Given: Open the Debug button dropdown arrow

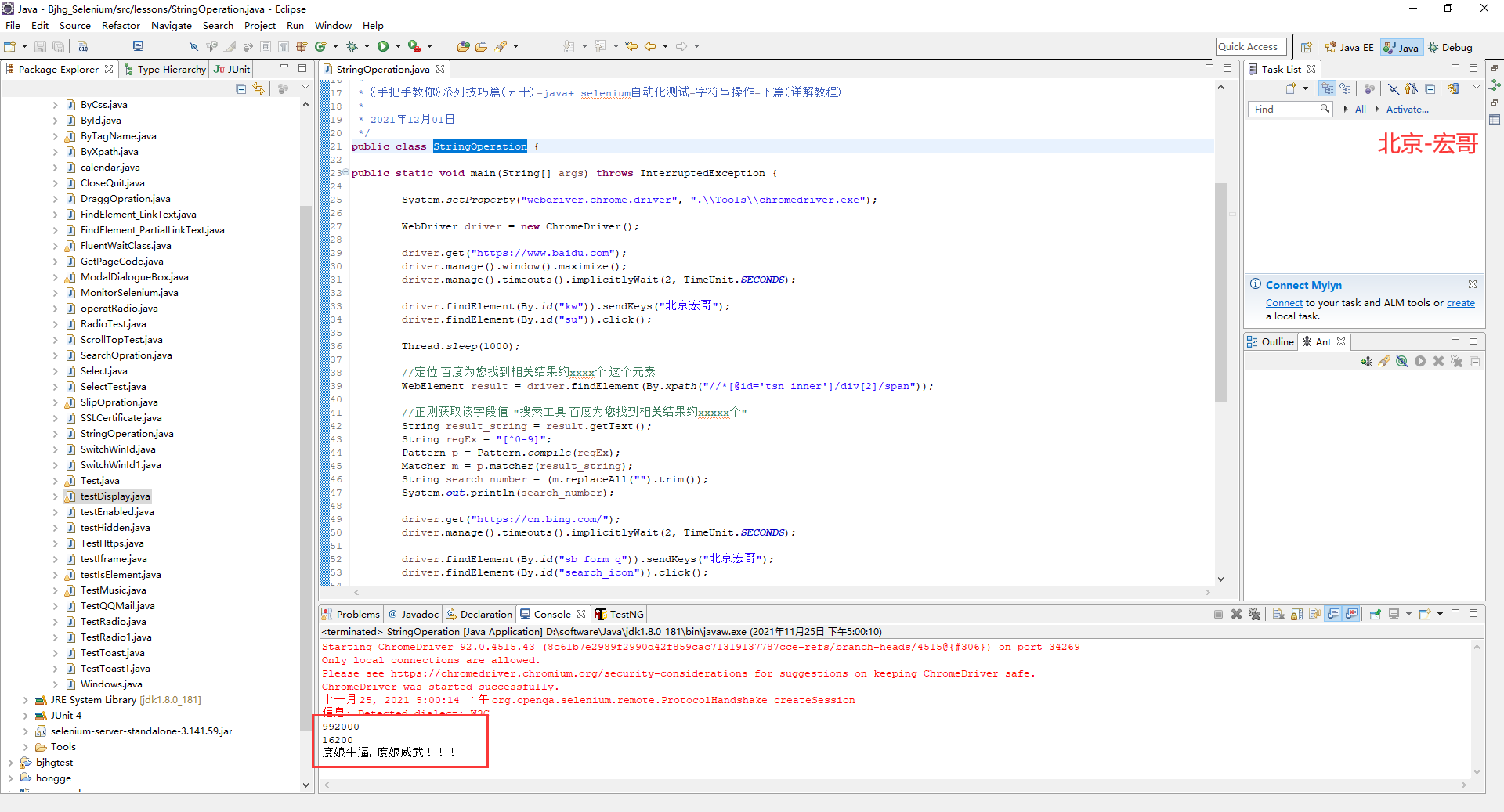Looking at the screenshot, I should [x=367, y=46].
